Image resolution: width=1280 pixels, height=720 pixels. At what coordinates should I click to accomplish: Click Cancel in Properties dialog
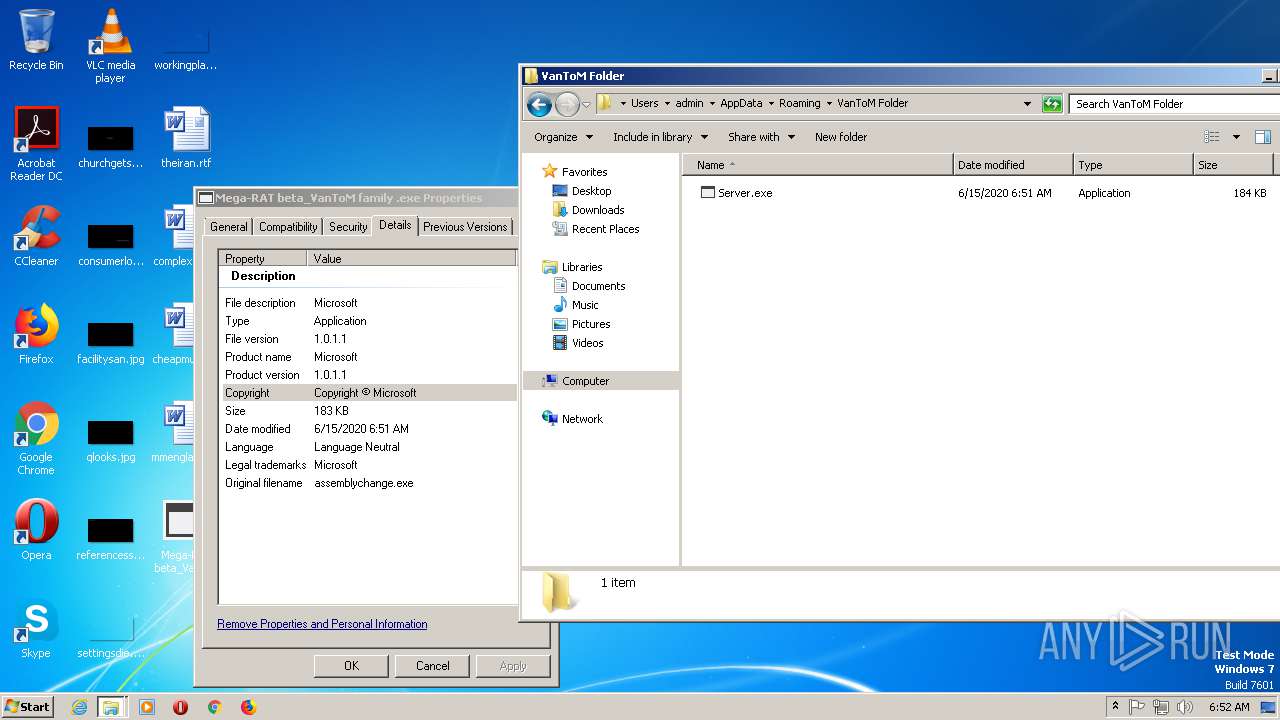click(x=432, y=666)
